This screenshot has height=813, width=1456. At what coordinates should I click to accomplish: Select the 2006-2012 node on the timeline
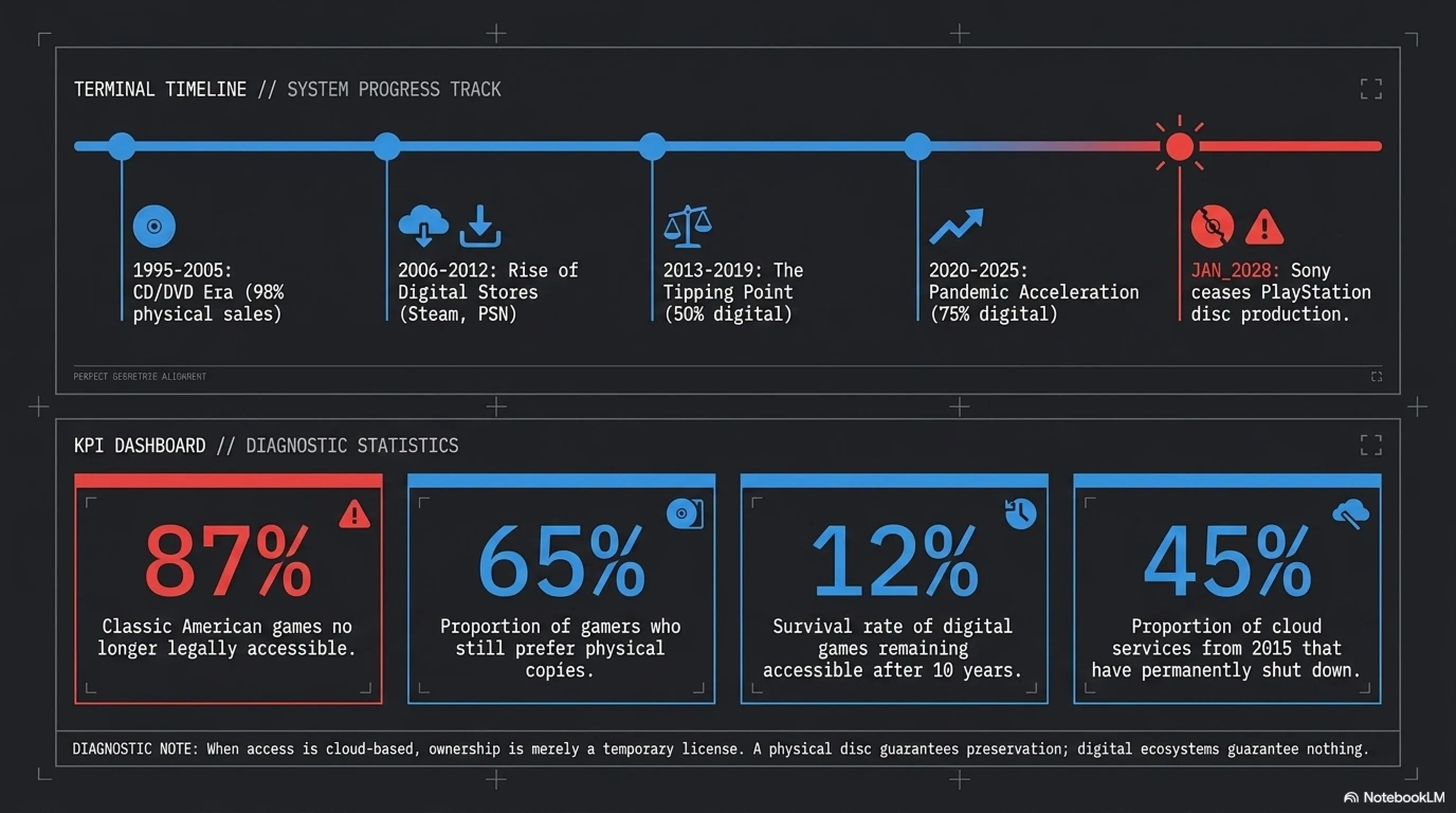click(387, 147)
